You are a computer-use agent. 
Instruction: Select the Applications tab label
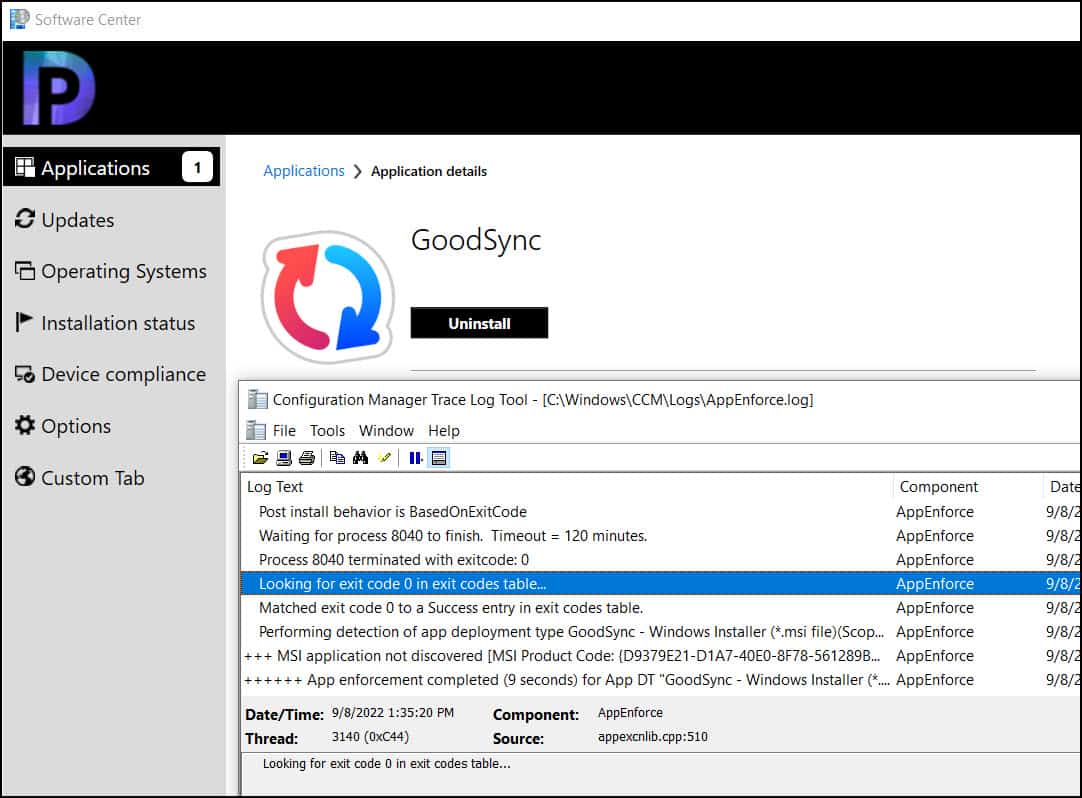click(95, 168)
